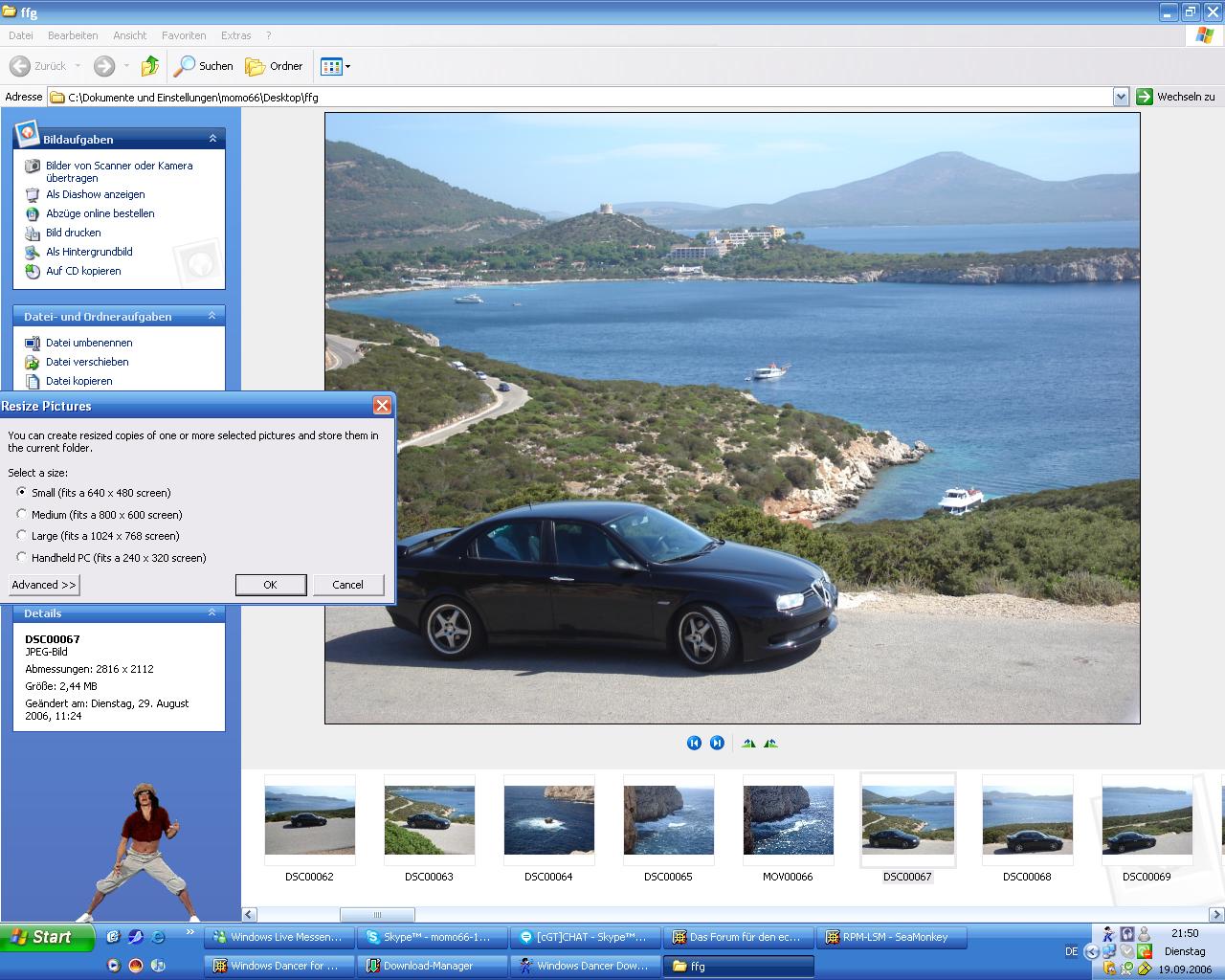Viewport: 1225px width, 980px height.
Task: Click the Wechseln zu go button
Action: (x=1175, y=97)
